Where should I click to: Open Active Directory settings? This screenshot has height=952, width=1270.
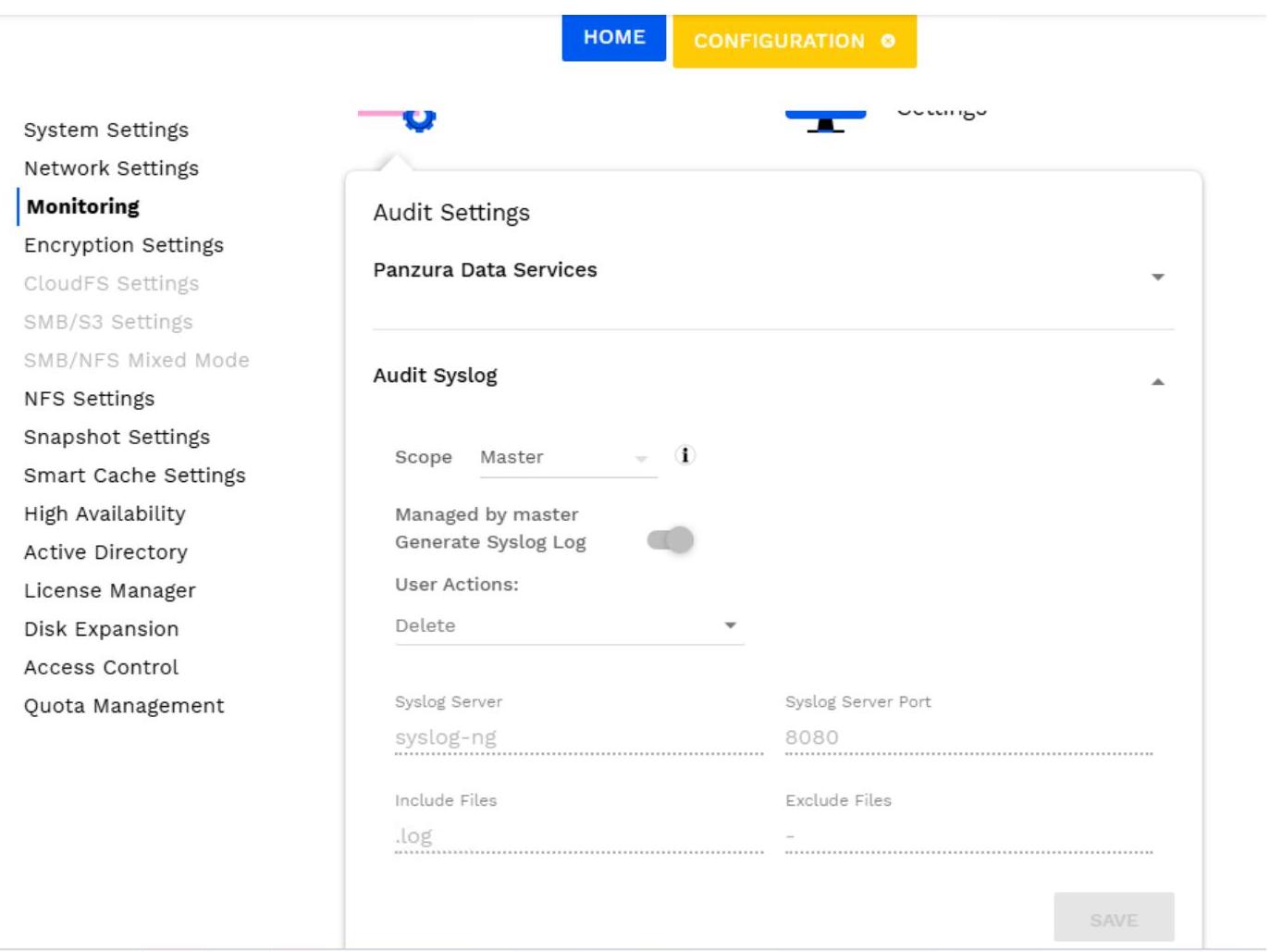tap(106, 552)
